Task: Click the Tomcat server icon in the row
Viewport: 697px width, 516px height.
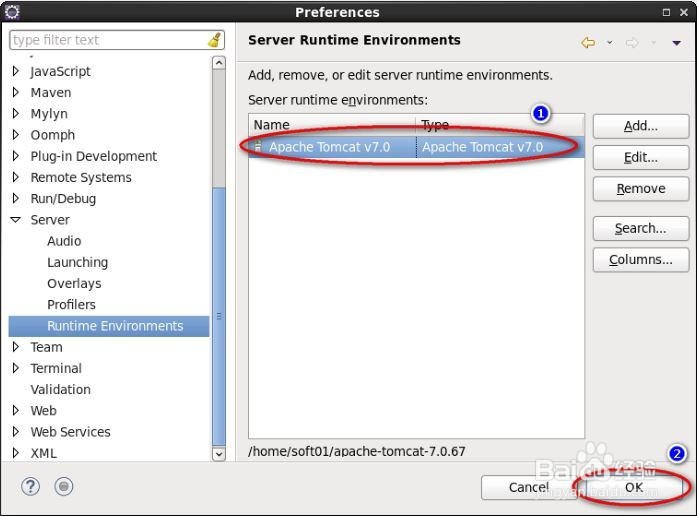Action: pyautogui.click(x=258, y=146)
